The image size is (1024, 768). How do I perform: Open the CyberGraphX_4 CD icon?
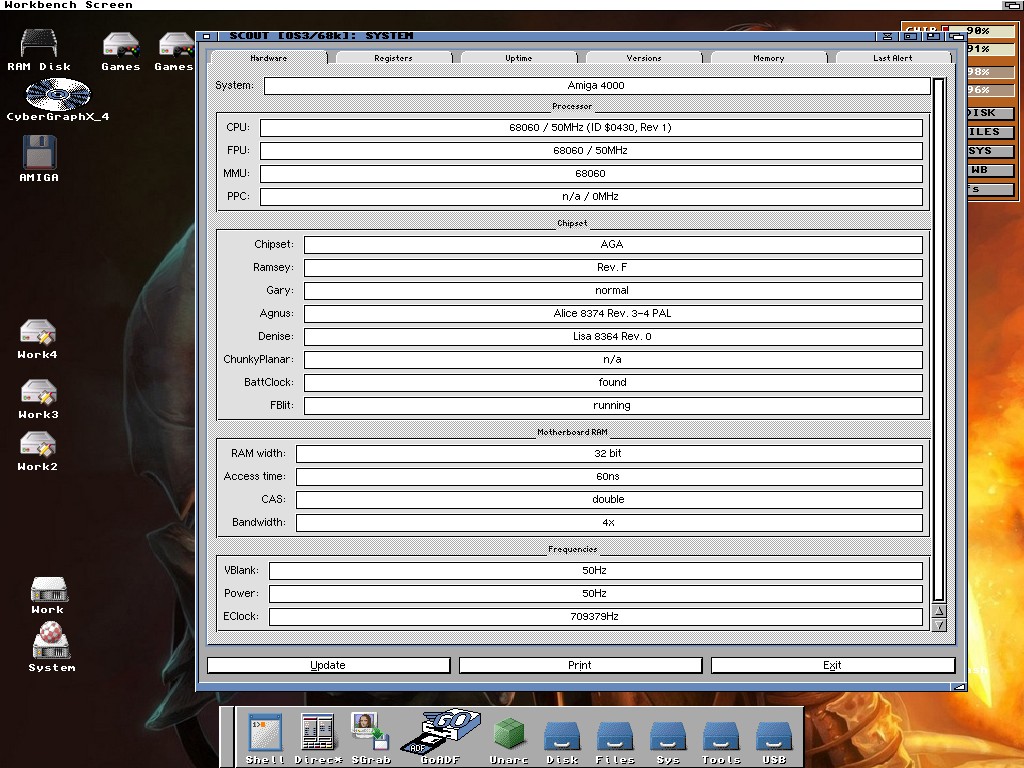click(57, 99)
